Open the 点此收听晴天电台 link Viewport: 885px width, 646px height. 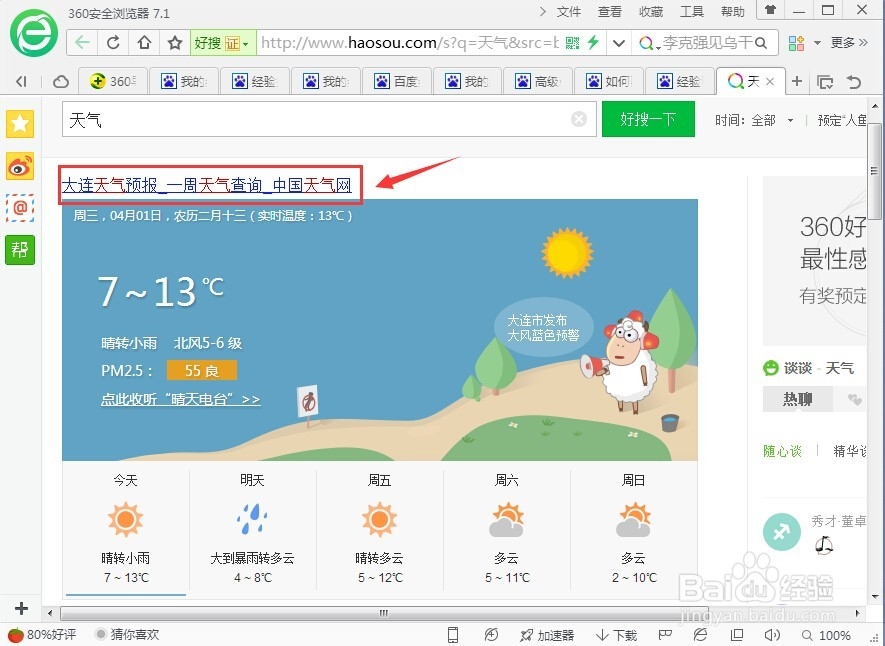click(181, 399)
